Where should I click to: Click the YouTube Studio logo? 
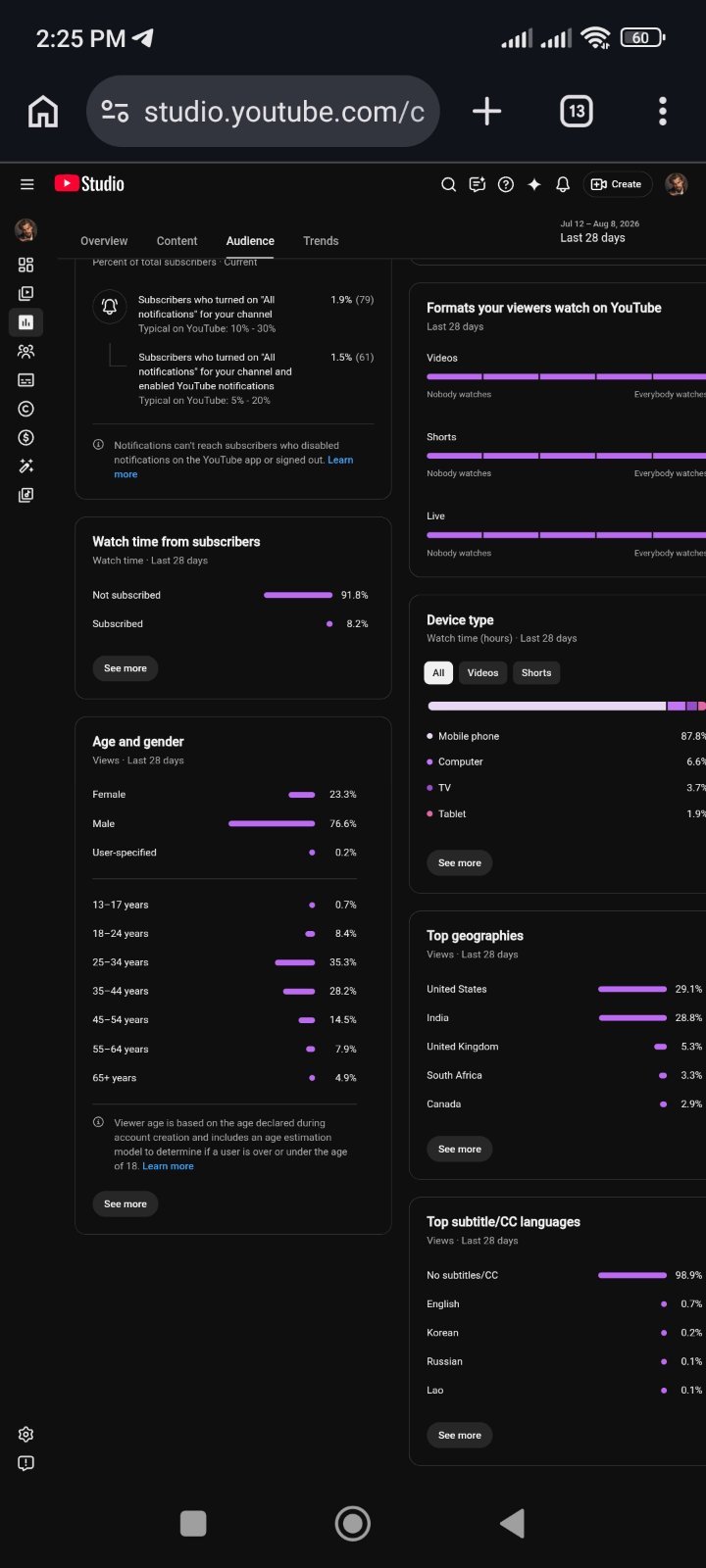(x=89, y=184)
